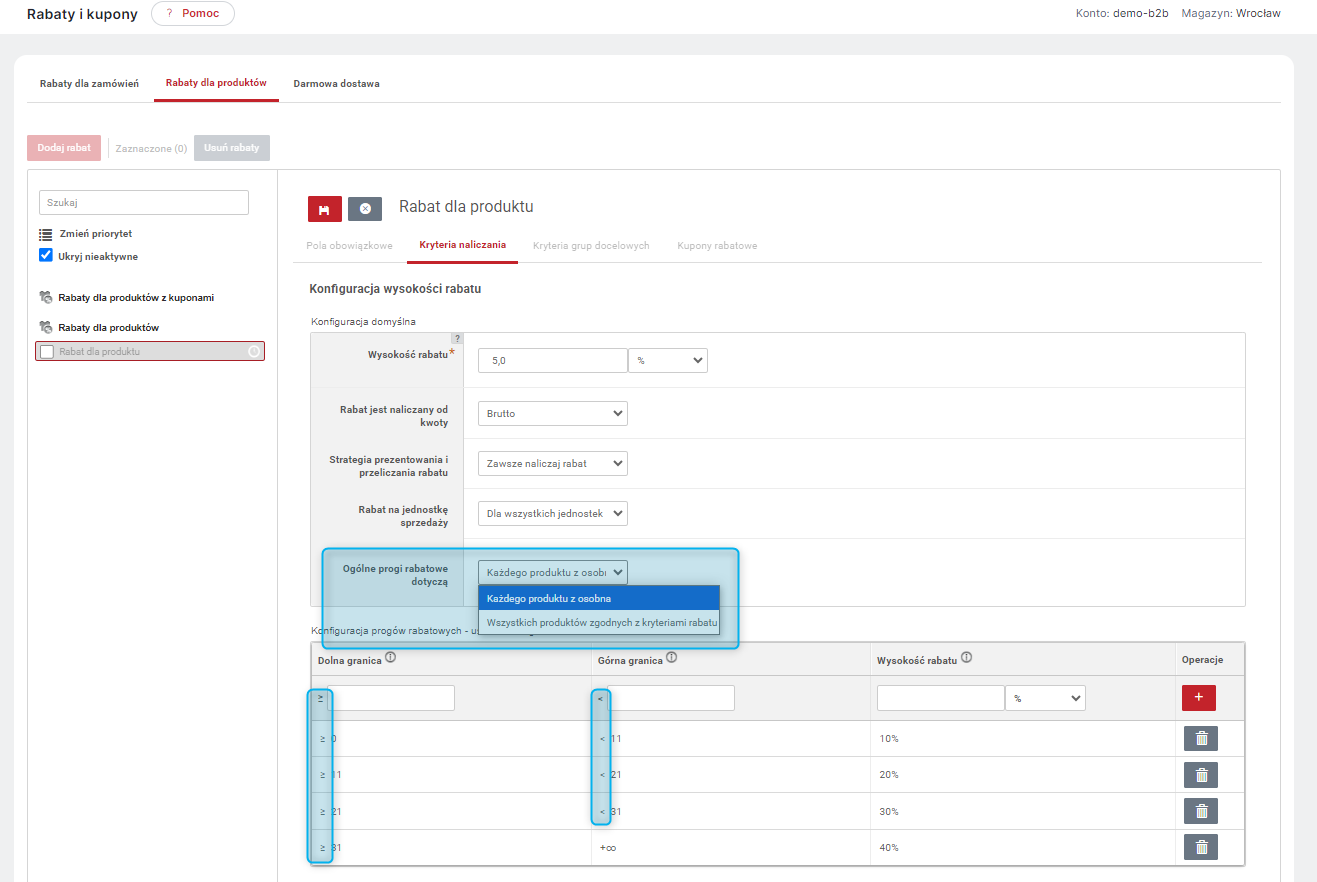The image size is (1317, 882).
Task: Tick the checkbox for Rabat dla produktu
Action: (47, 352)
